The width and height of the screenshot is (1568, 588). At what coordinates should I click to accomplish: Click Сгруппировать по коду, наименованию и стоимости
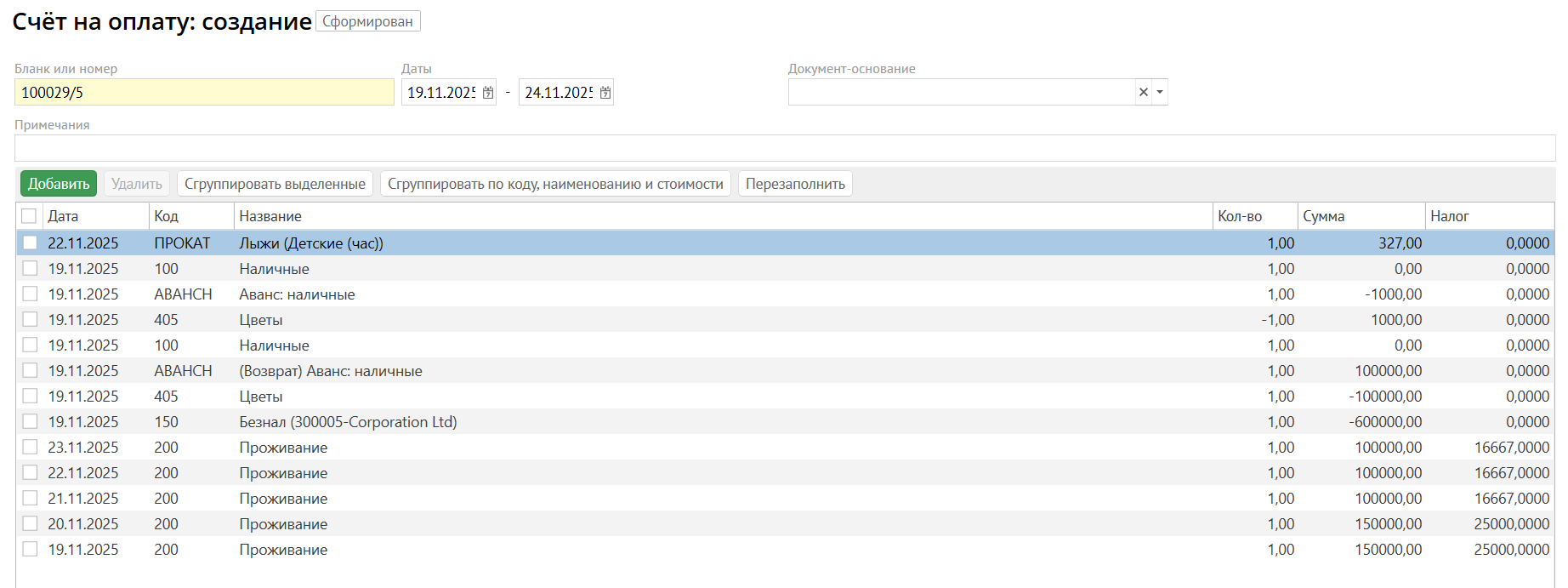[555, 184]
